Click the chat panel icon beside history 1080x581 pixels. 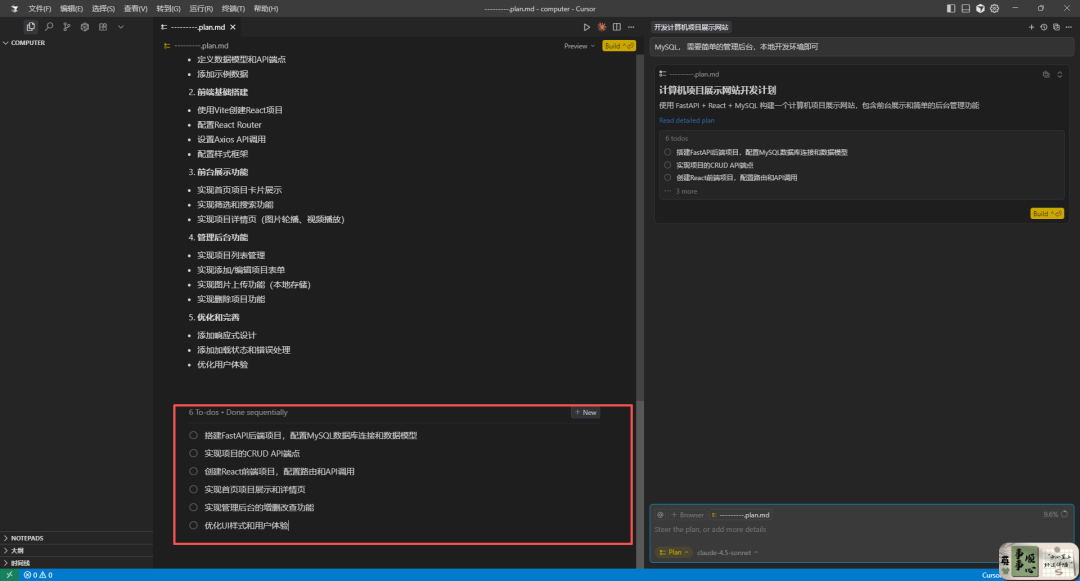pos(1056,27)
